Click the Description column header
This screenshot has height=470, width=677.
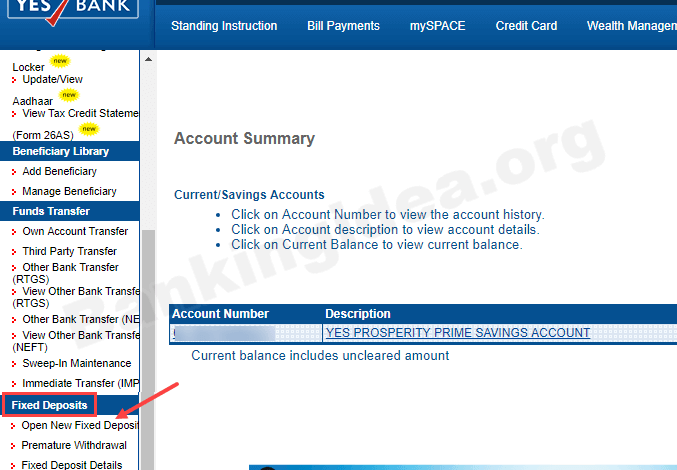357,314
